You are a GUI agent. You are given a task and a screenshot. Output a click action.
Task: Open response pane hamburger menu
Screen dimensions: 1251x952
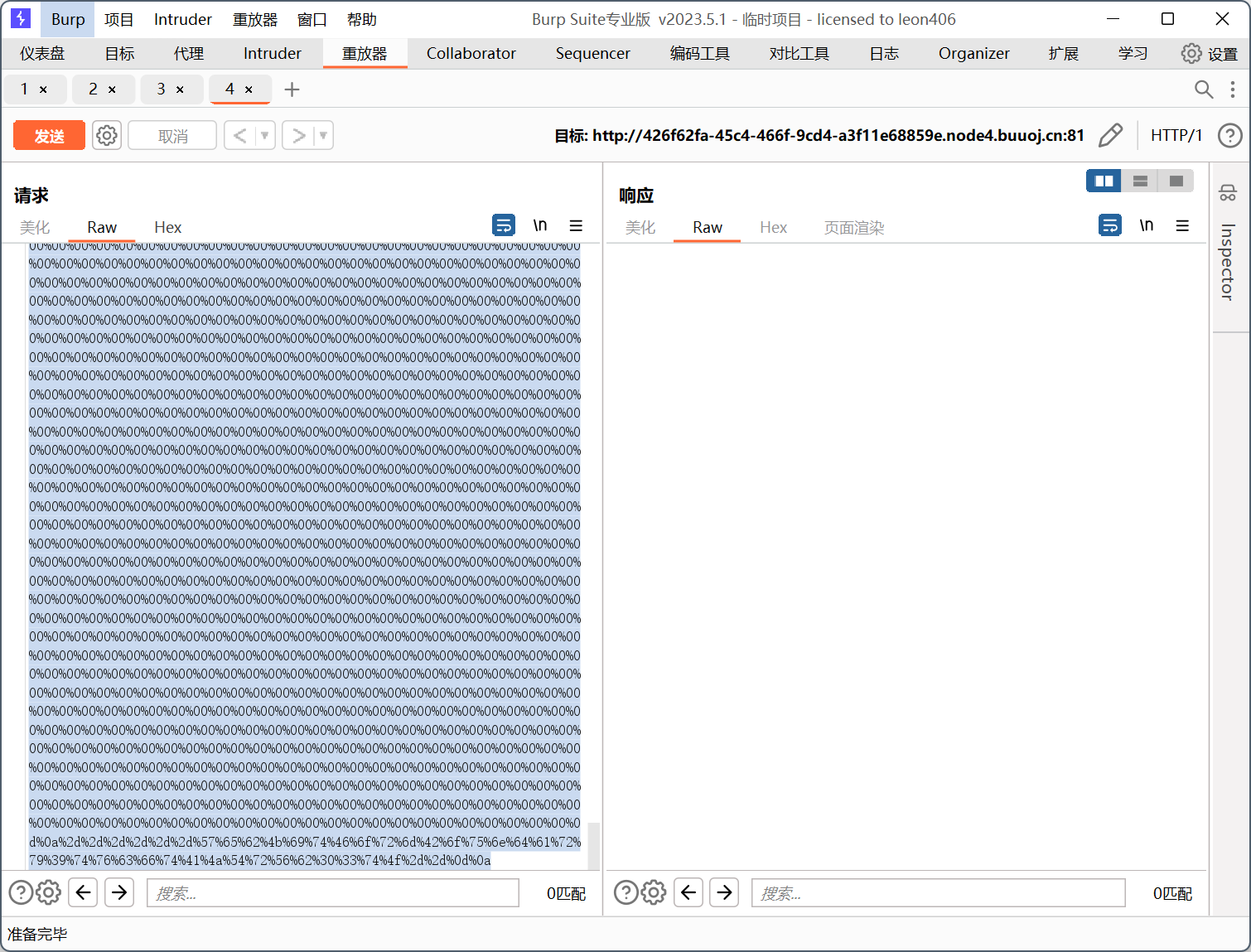click(1183, 225)
